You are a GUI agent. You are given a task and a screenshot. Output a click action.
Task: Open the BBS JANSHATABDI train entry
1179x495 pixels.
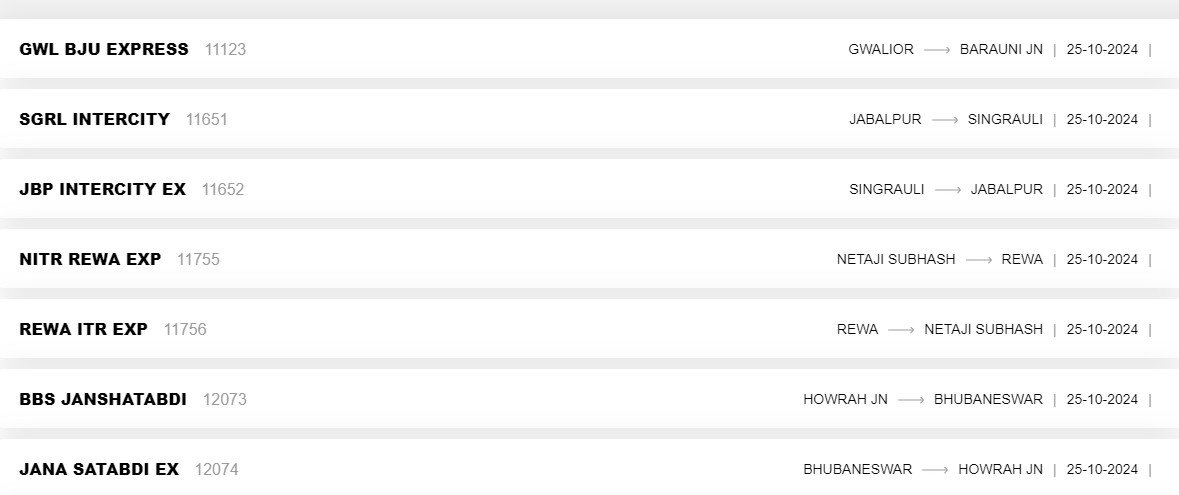pyautogui.click(x=103, y=399)
